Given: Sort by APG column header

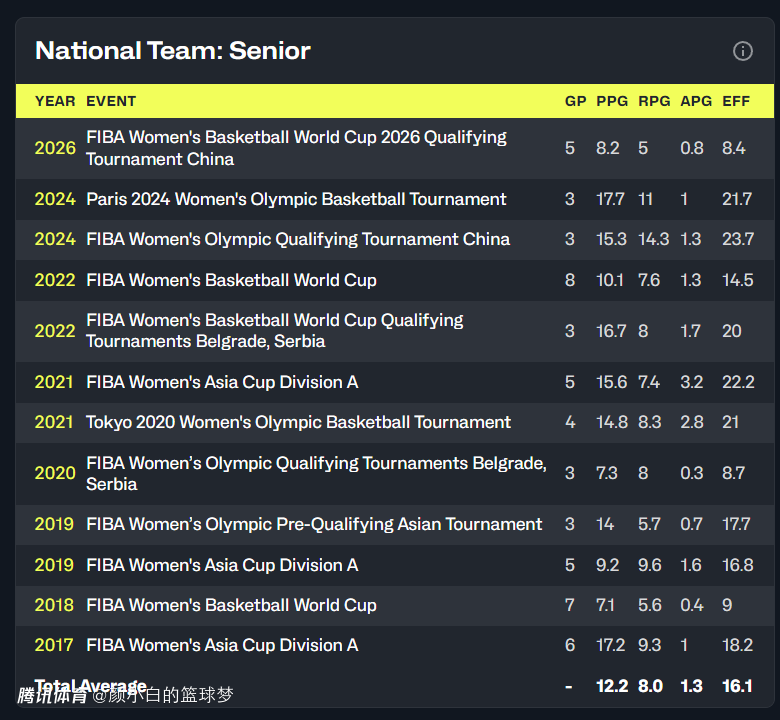Looking at the screenshot, I should click(696, 101).
